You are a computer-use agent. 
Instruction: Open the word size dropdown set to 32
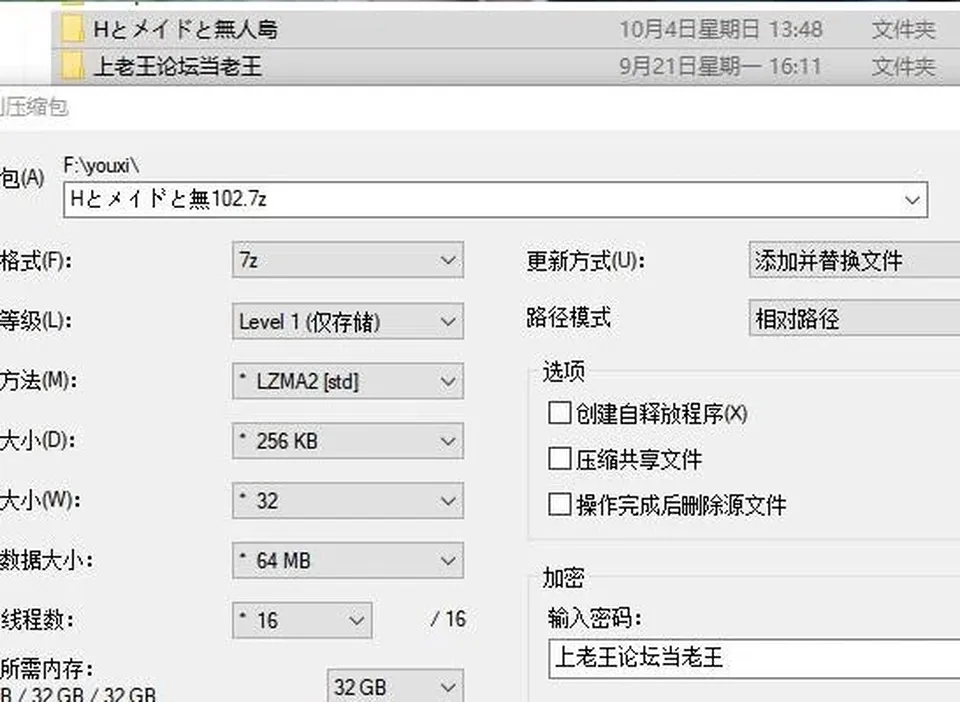pos(348,501)
